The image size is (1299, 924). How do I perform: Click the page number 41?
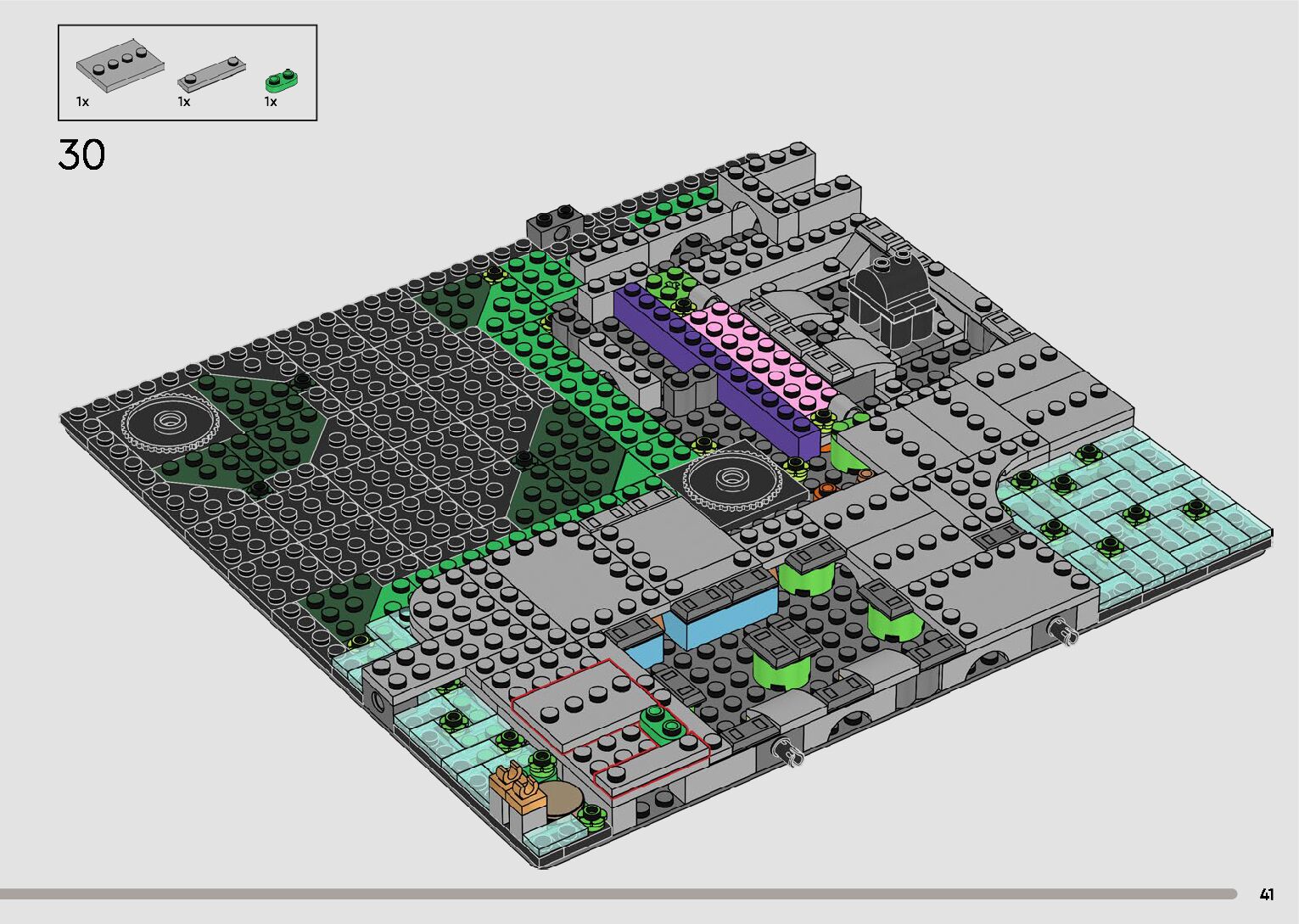[1267, 893]
